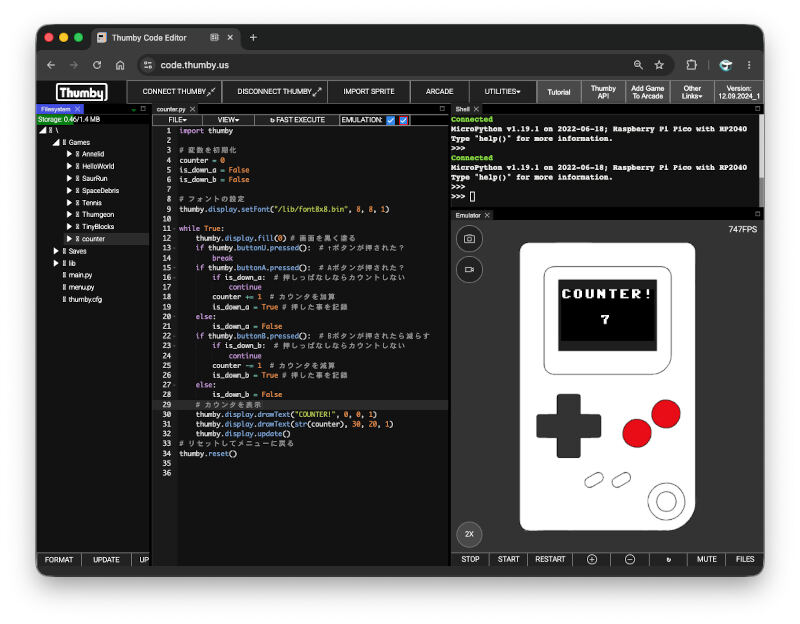800x624 pixels.
Task: Click the Thumby logo
Action: [82, 92]
